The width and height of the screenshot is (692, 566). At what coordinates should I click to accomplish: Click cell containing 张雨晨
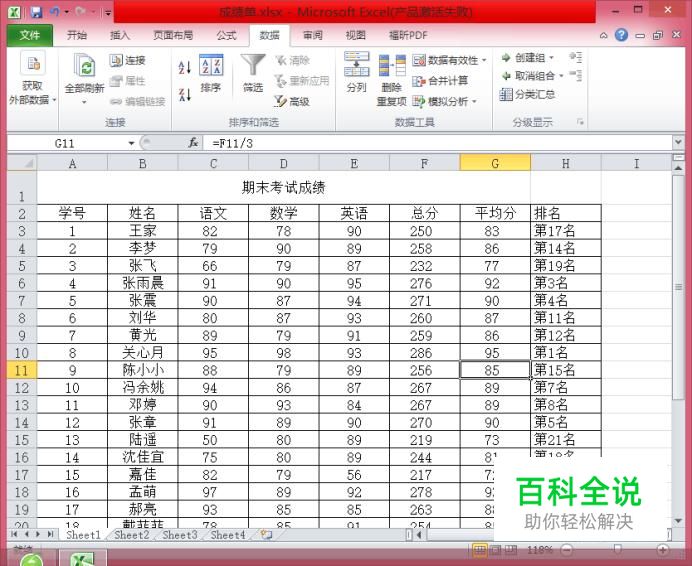coord(143,283)
